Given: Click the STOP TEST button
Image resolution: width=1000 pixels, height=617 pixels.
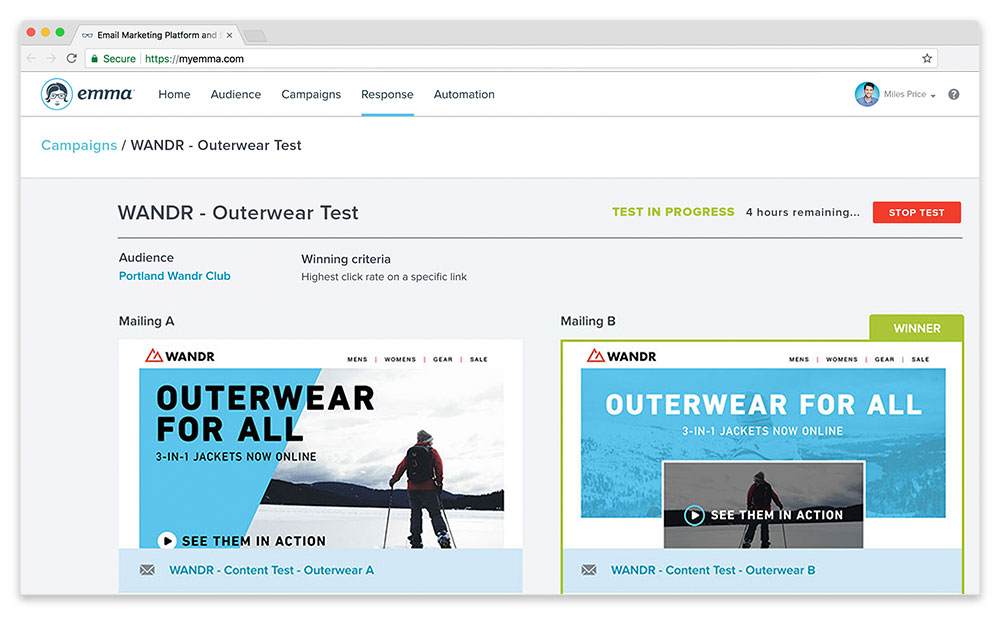Looking at the screenshot, I should pyautogui.click(x=916, y=212).
